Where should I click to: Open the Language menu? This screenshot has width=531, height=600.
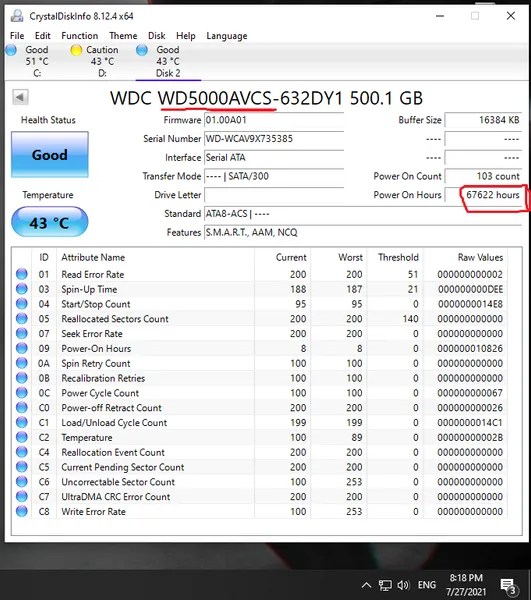coord(226,36)
